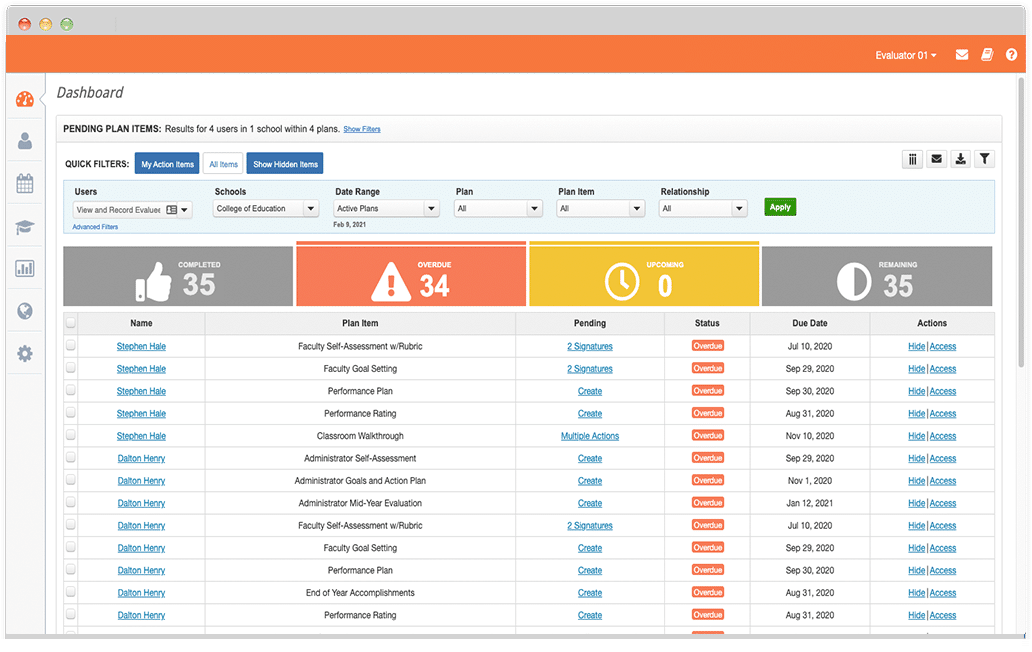Click the Advanced Filters link
This screenshot has width=1032, height=652.
(95, 227)
